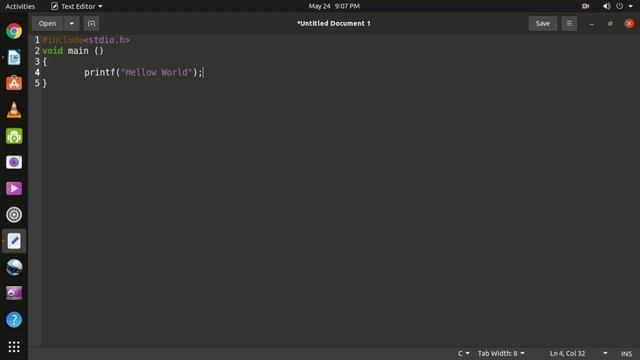Click the #include<stdio.h> line
This screenshot has height=360, width=640.
pos(86,40)
